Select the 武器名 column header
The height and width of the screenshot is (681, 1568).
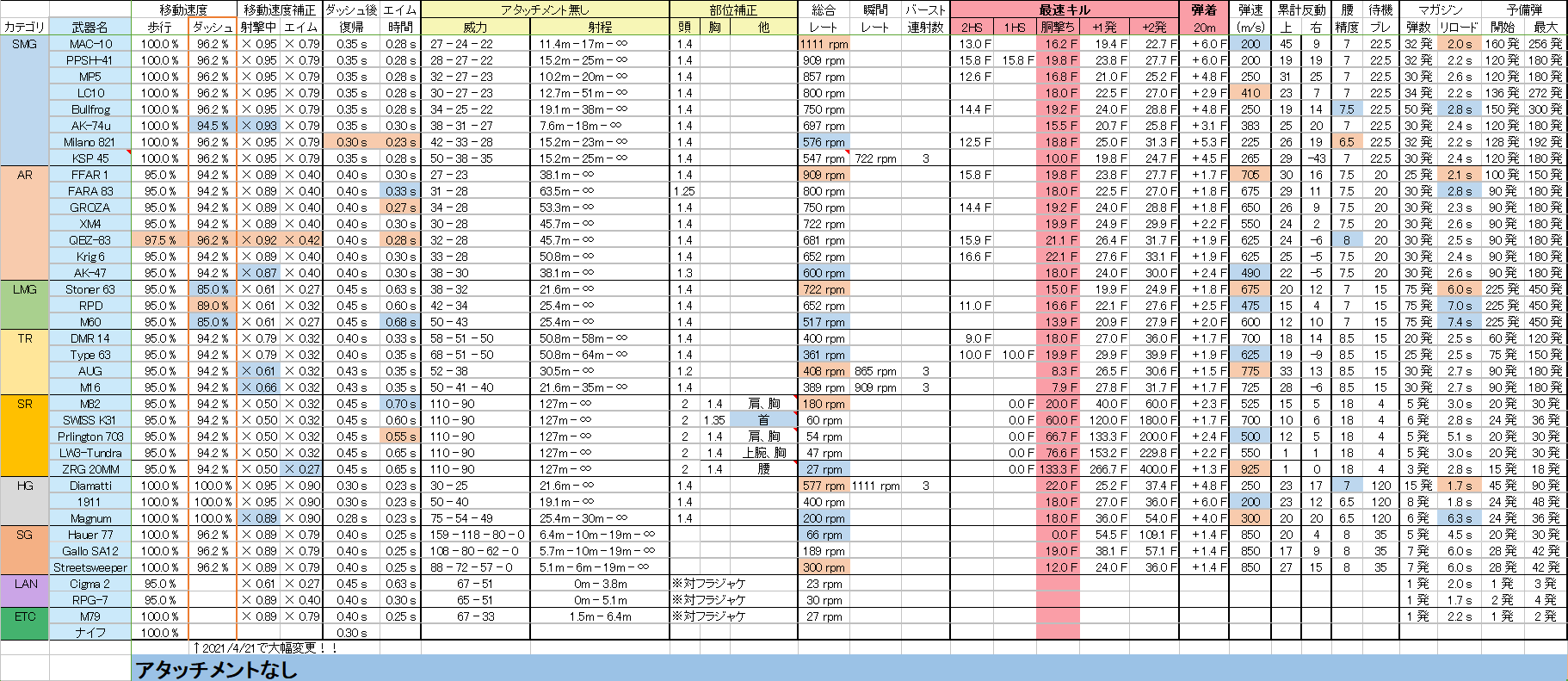pyautogui.click(x=90, y=27)
